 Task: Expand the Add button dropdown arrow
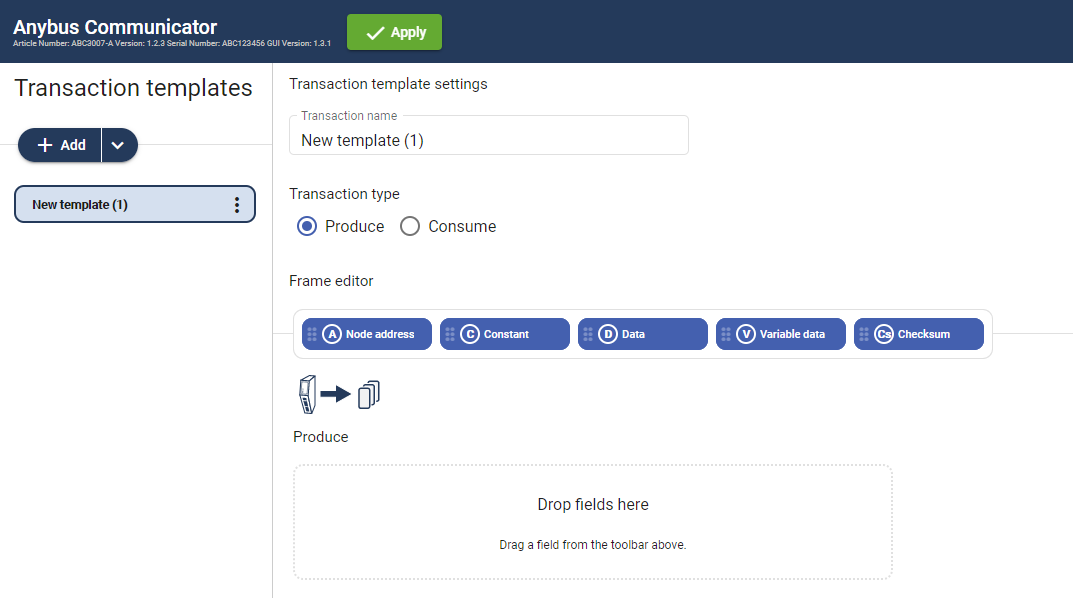point(118,144)
